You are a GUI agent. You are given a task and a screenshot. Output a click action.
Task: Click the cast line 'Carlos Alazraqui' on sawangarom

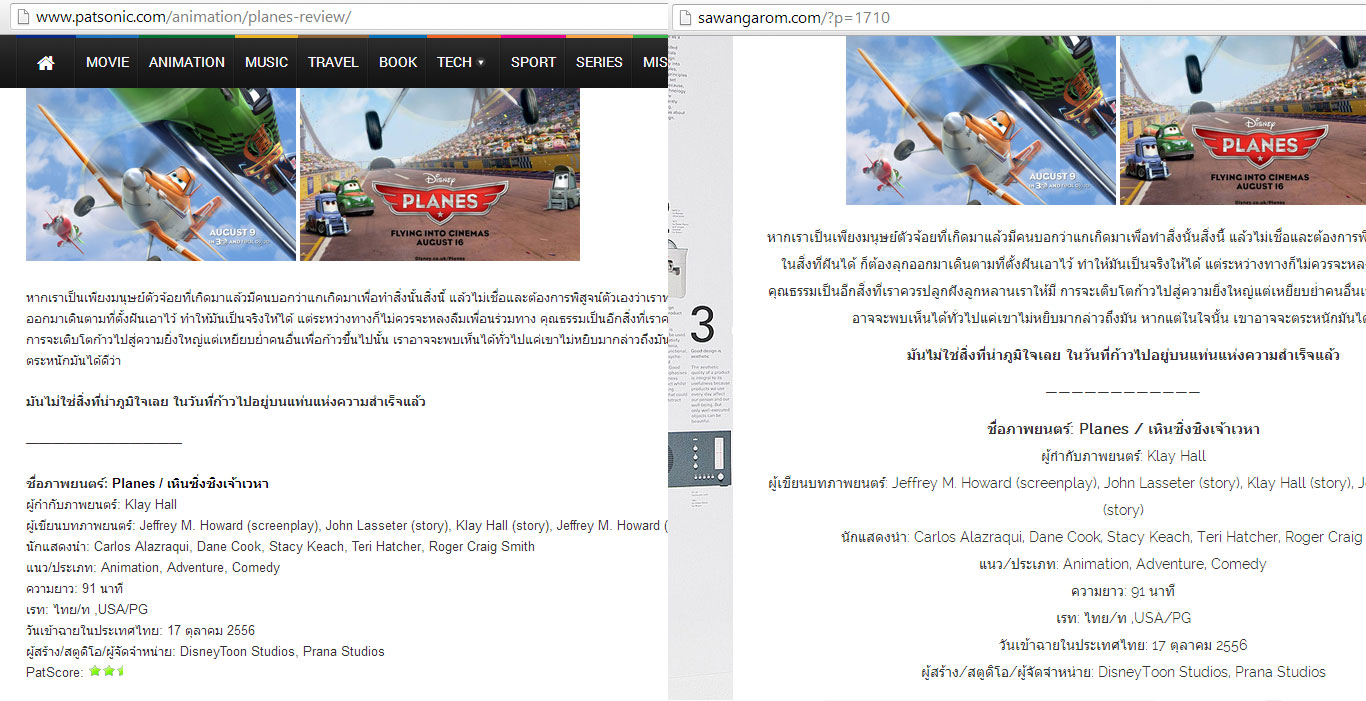coord(1102,537)
